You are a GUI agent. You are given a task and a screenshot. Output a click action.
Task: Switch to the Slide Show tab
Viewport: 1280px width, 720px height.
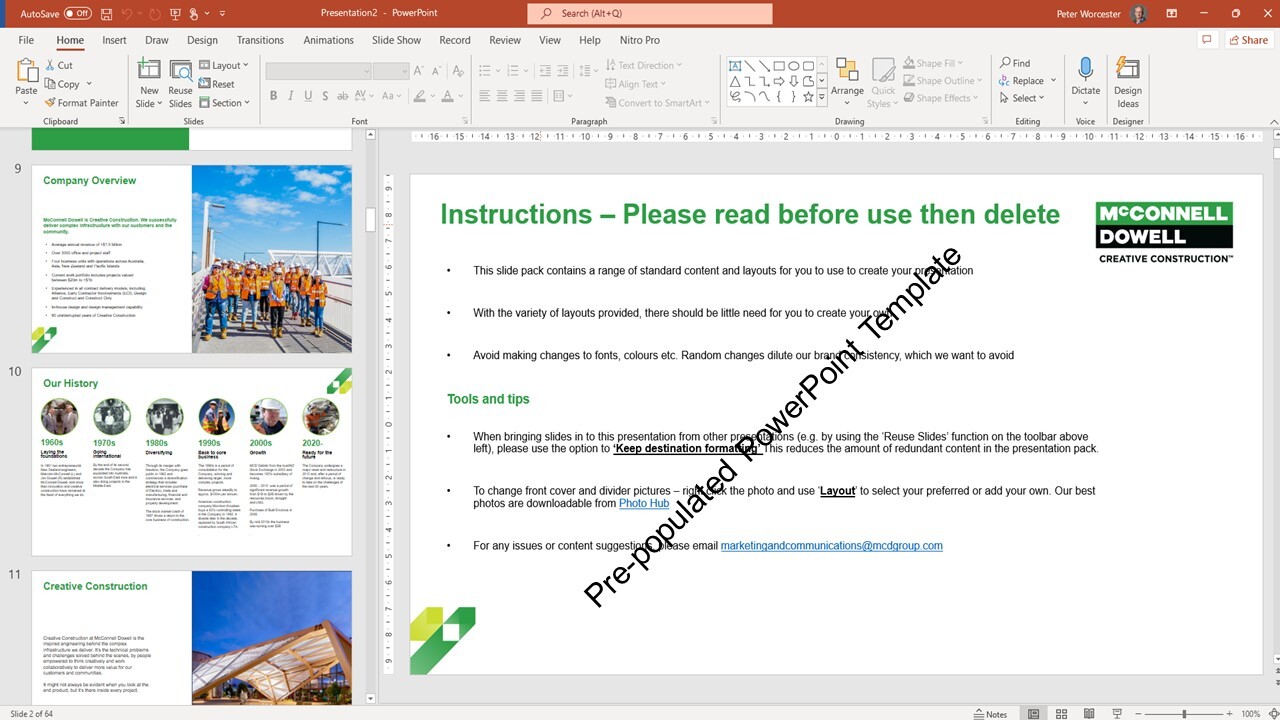tap(396, 40)
